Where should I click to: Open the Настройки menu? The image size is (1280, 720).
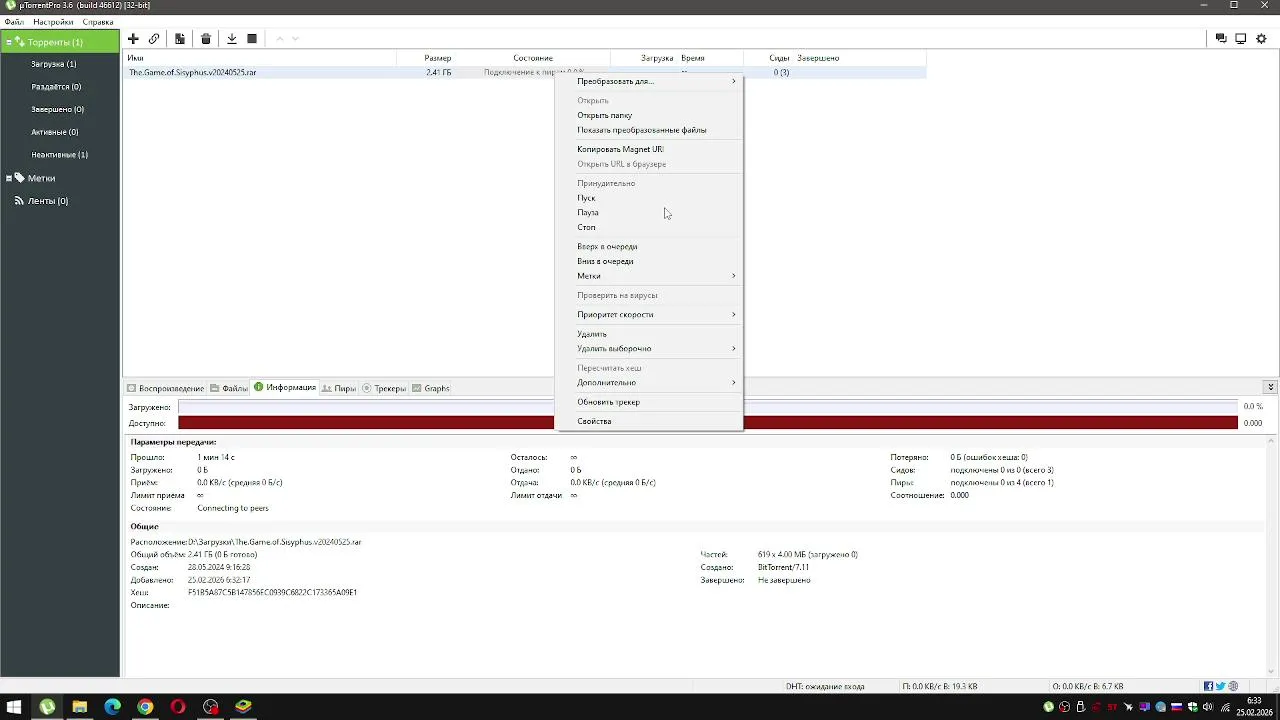[x=53, y=22]
